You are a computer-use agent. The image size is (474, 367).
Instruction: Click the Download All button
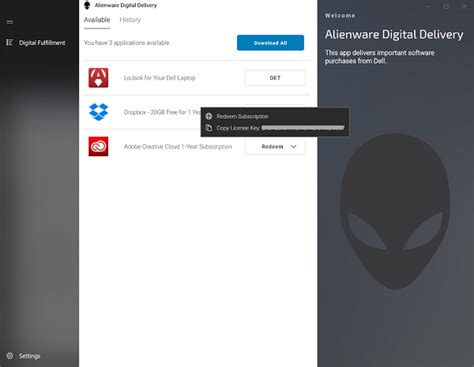pyautogui.click(x=270, y=43)
